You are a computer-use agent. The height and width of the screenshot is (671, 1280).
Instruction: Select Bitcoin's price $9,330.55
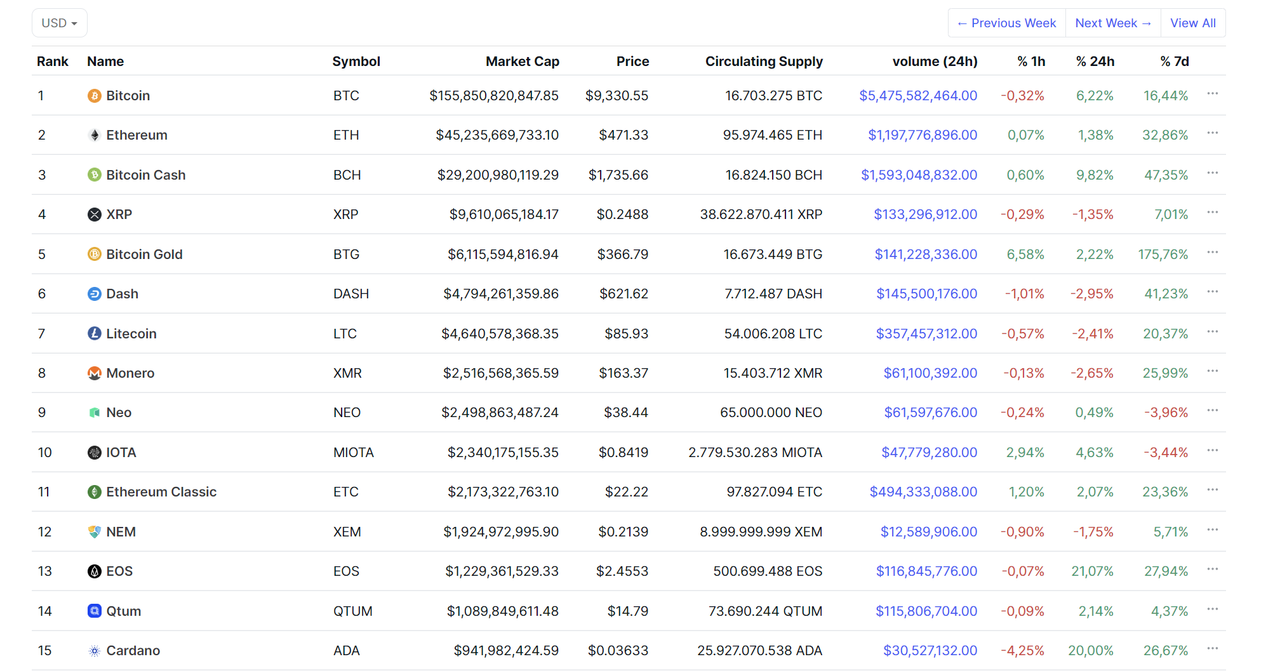617,96
